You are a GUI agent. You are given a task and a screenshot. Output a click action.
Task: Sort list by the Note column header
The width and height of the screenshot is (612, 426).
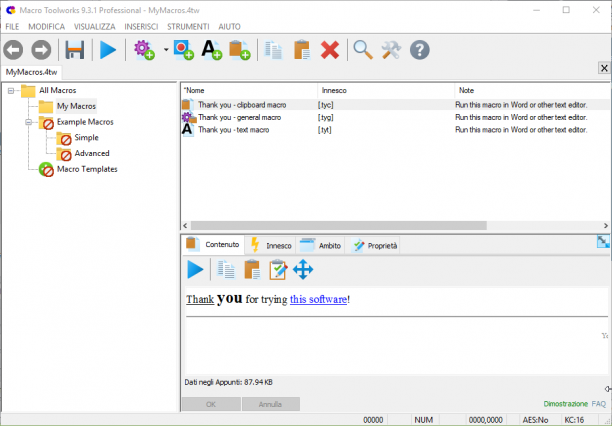[532, 91]
